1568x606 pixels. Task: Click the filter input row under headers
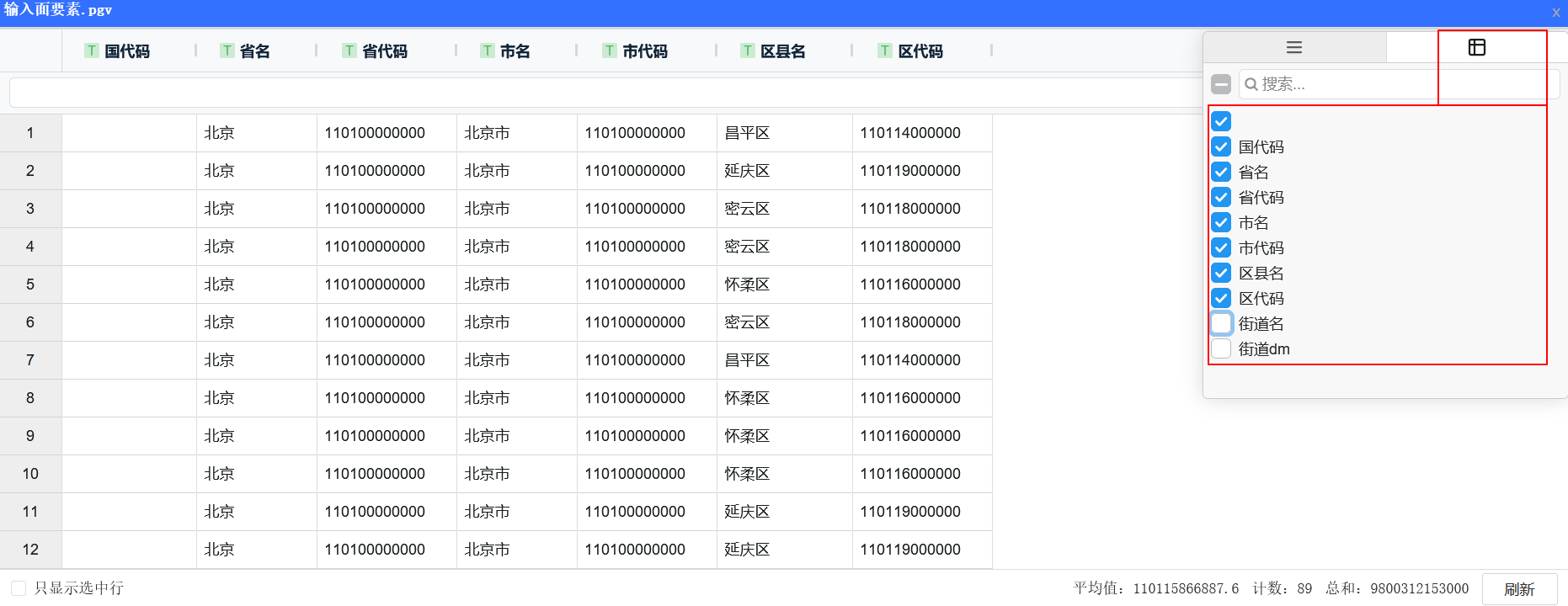click(x=589, y=93)
